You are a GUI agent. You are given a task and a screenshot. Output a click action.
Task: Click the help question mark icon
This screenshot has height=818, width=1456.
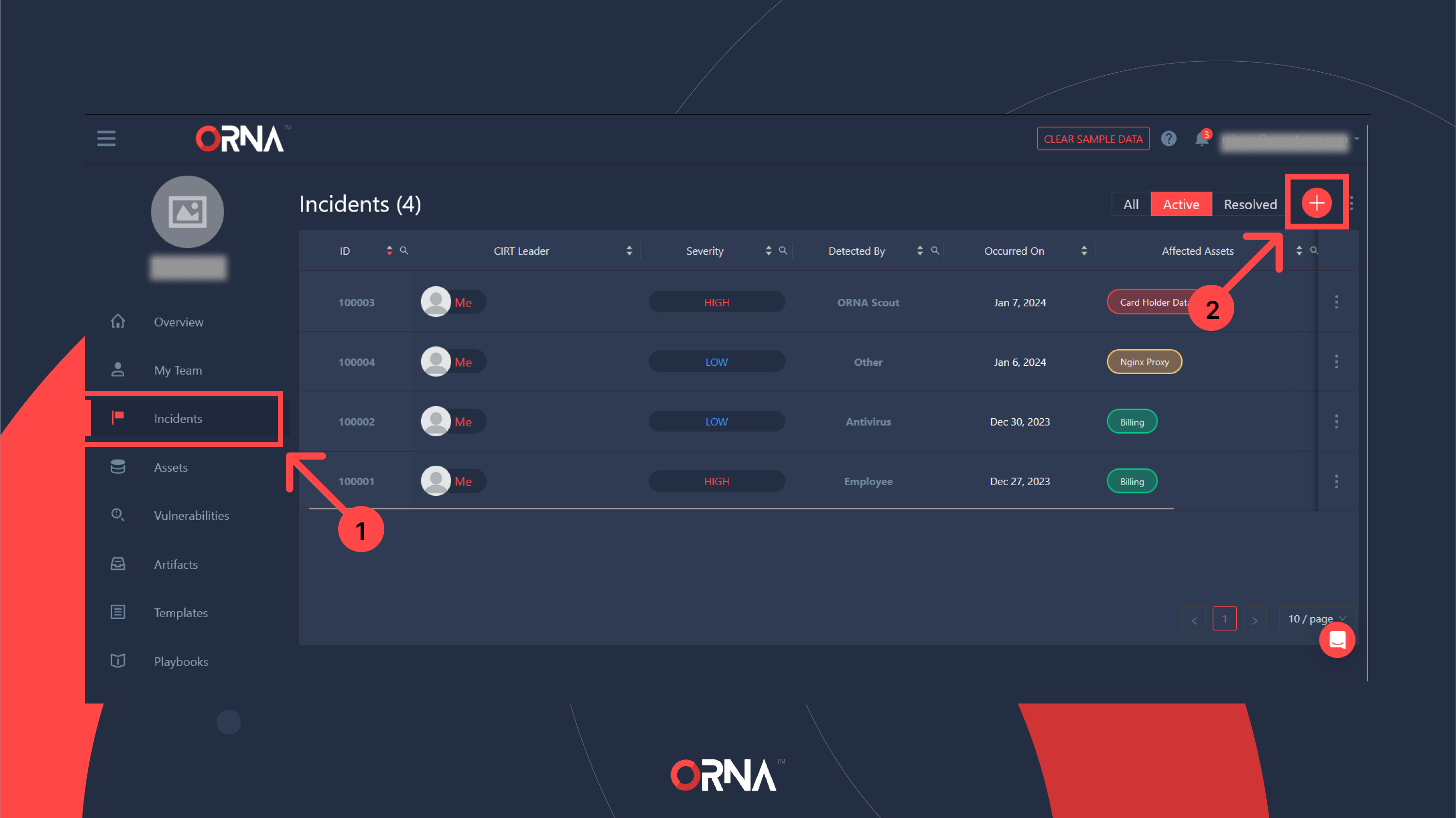1169,139
